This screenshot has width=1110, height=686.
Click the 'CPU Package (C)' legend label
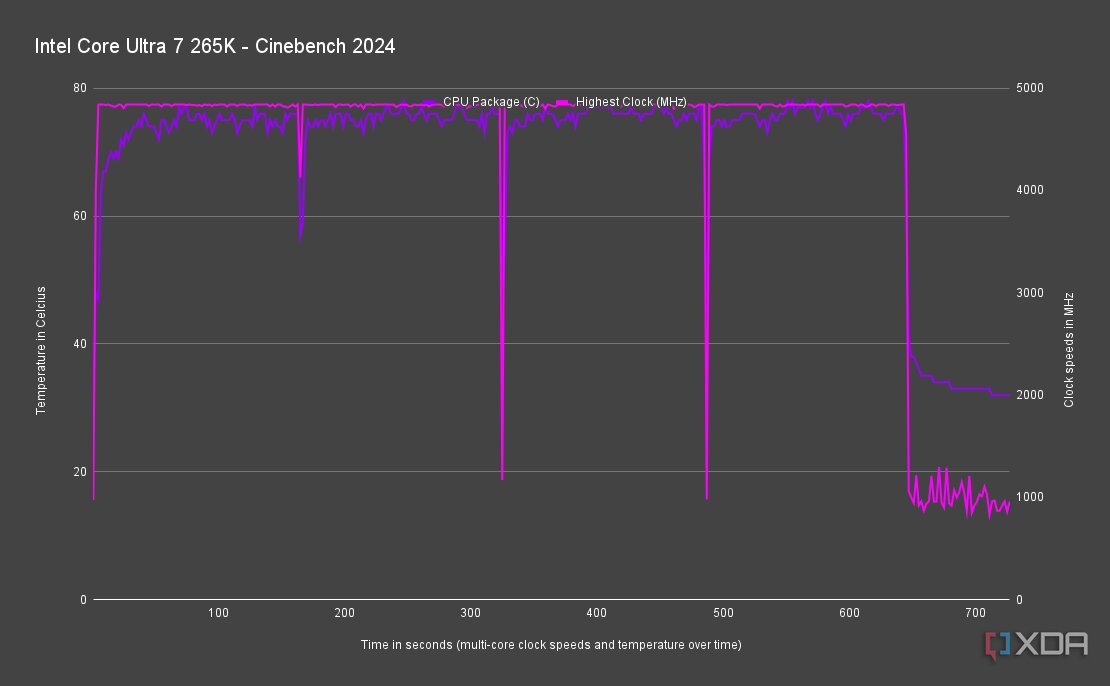(491, 102)
